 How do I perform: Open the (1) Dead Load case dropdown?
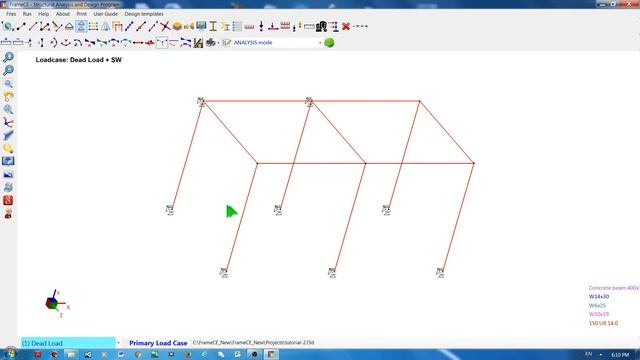(x=68, y=343)
